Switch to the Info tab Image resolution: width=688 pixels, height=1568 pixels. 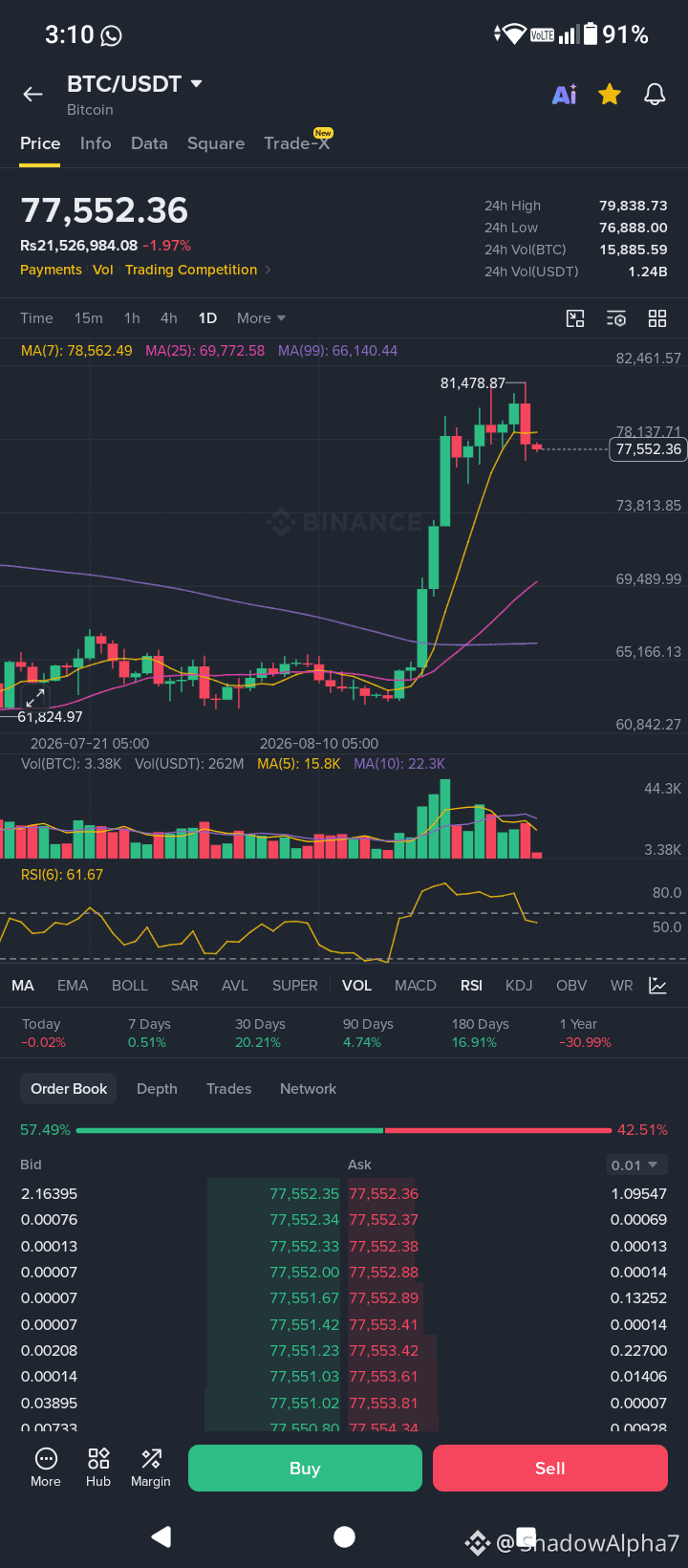click(x=96, y=143)
